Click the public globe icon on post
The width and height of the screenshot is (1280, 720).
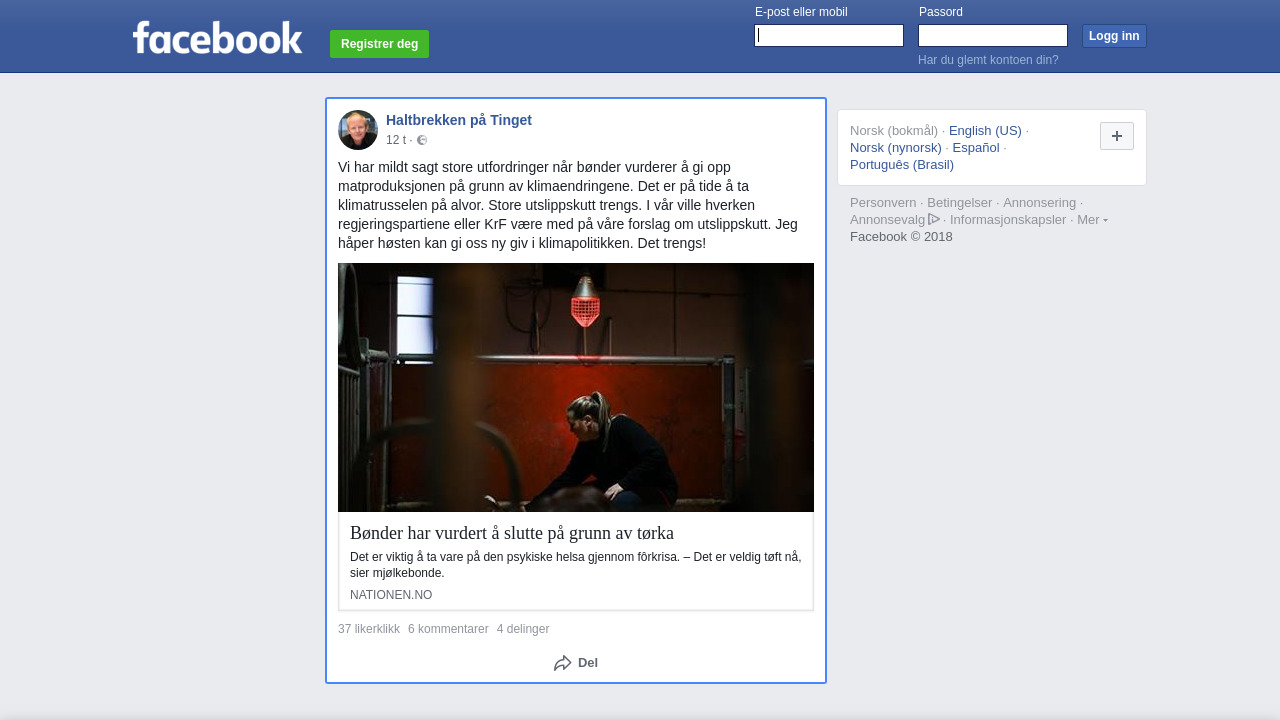click(422, 140)
